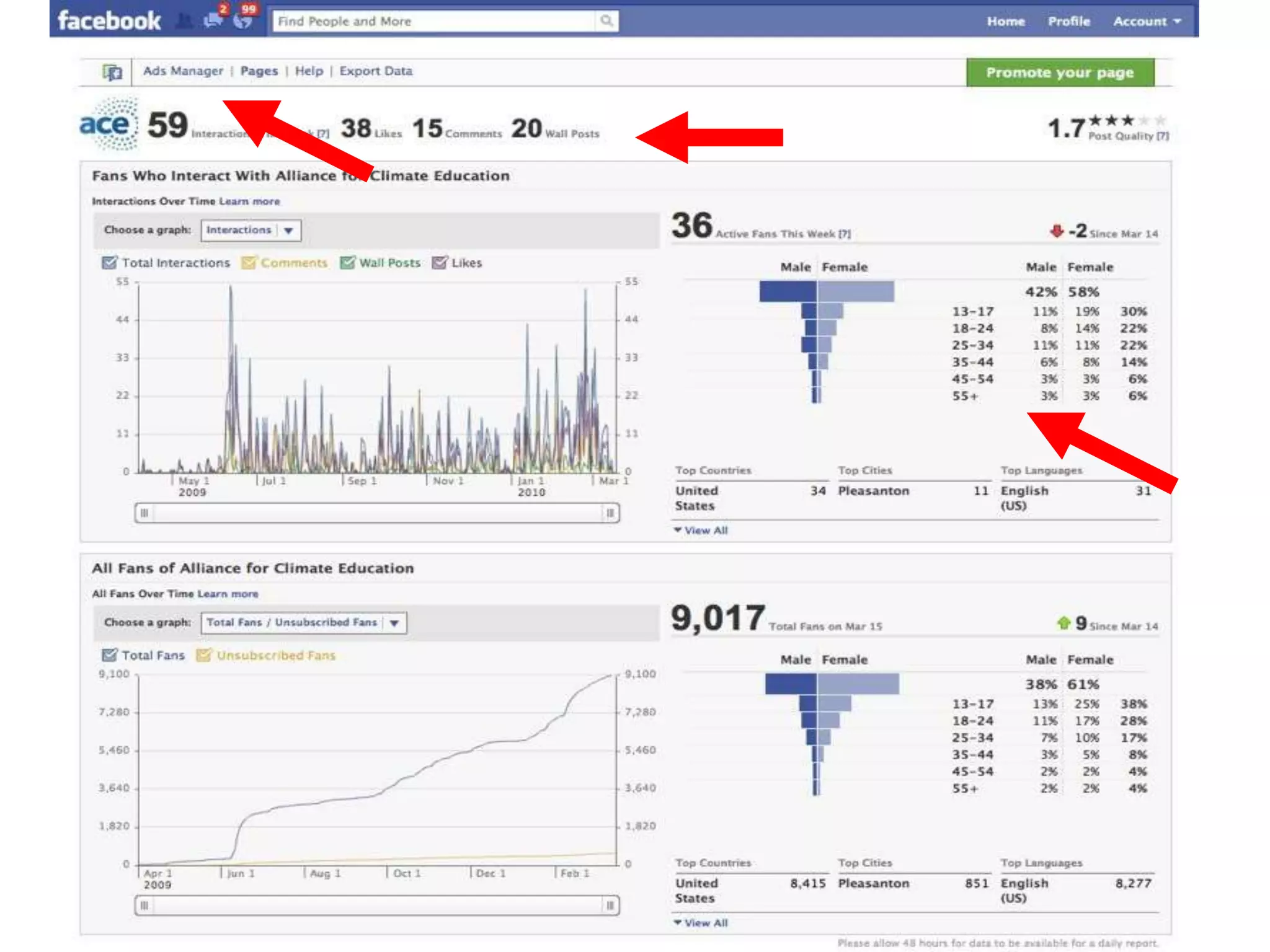
Task: Click 13-17 age row in interacting fans
Action: pos(1049,311)
